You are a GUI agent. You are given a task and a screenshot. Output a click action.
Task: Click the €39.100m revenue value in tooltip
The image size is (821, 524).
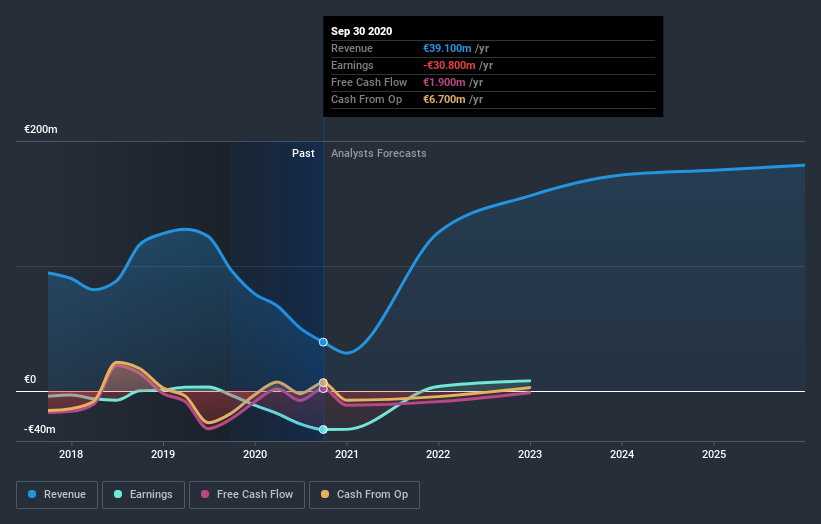click(x=447, y=48)
